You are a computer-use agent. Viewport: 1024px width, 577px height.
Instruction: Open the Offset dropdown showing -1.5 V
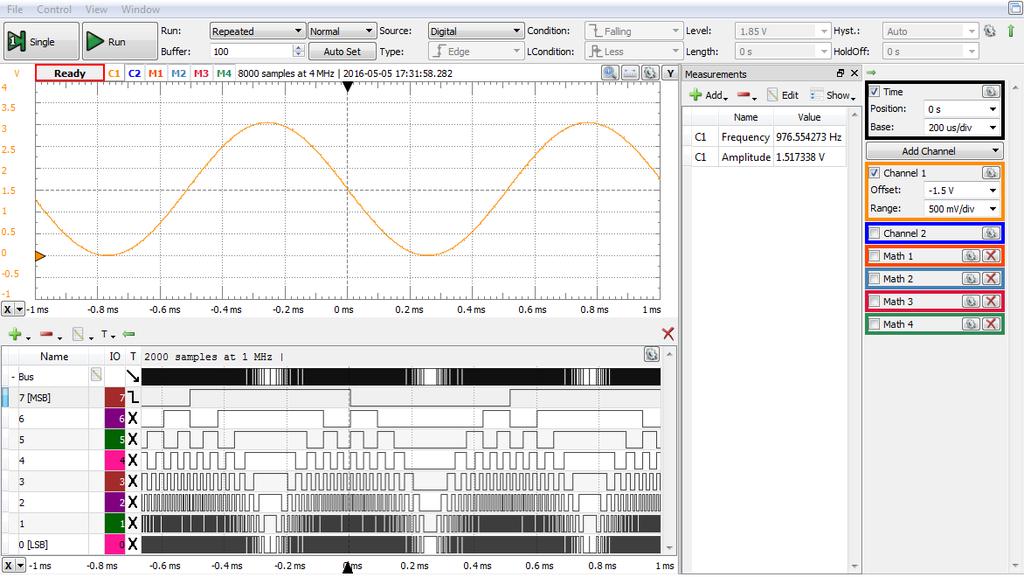coord(961,190)
